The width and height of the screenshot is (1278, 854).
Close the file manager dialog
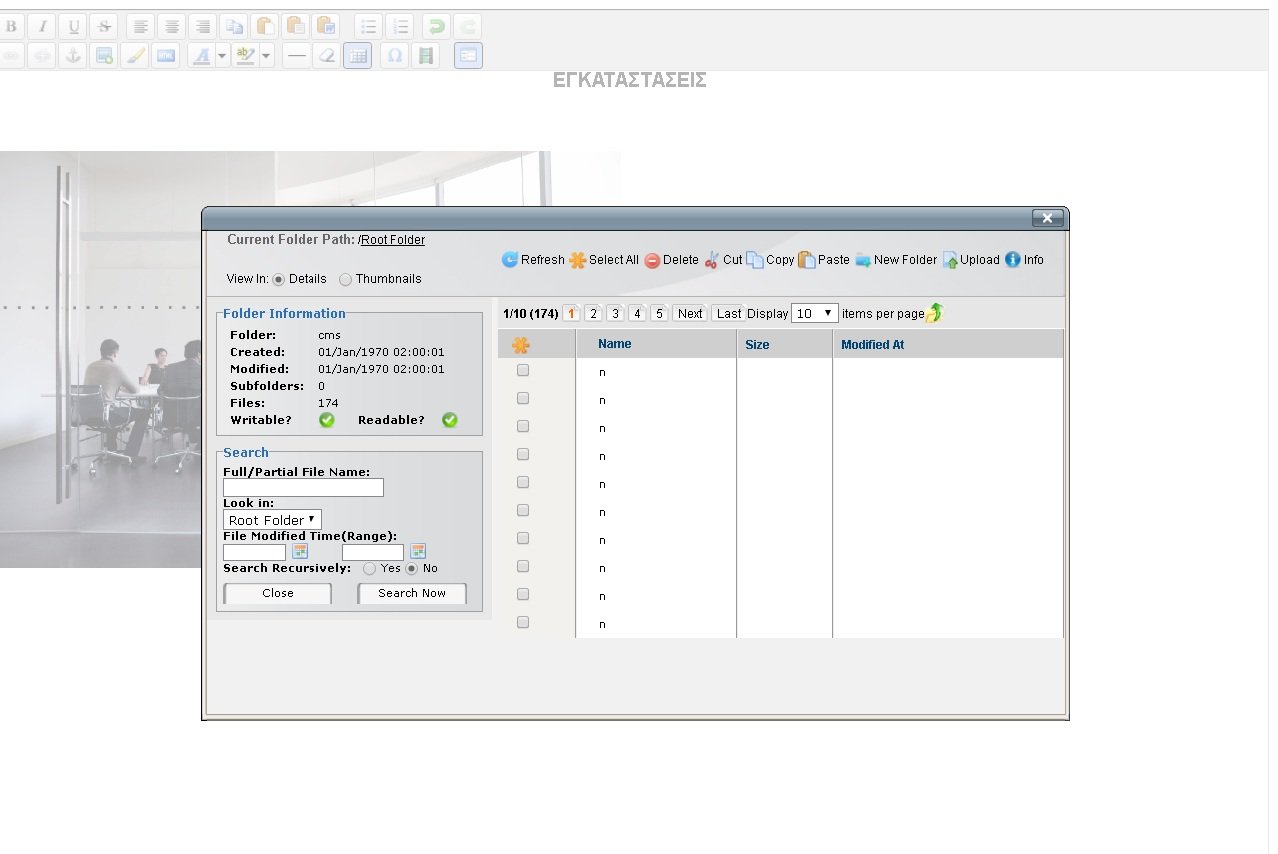click(x=1047, y=218)
